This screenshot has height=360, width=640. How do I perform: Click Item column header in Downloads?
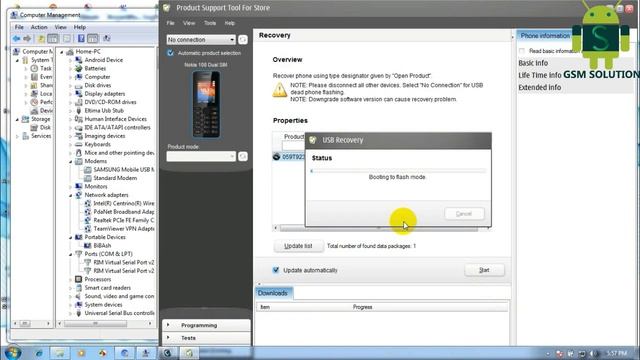(265, 307)
